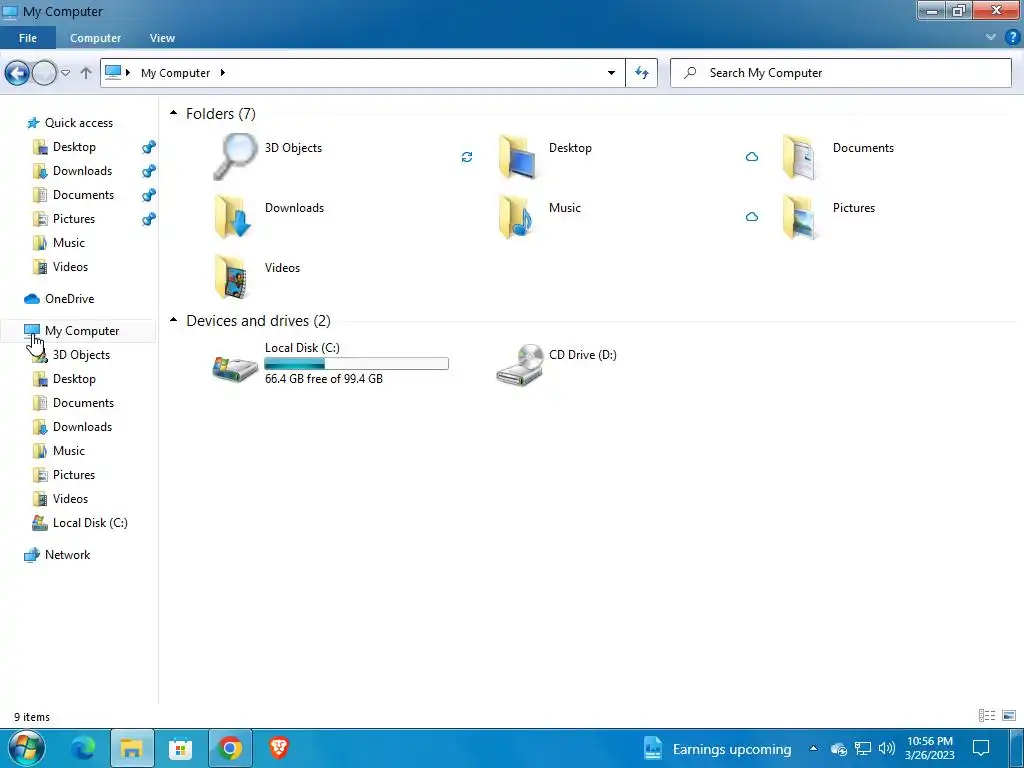Launch Brave browser from the taskbar

[x=279, y=748]
